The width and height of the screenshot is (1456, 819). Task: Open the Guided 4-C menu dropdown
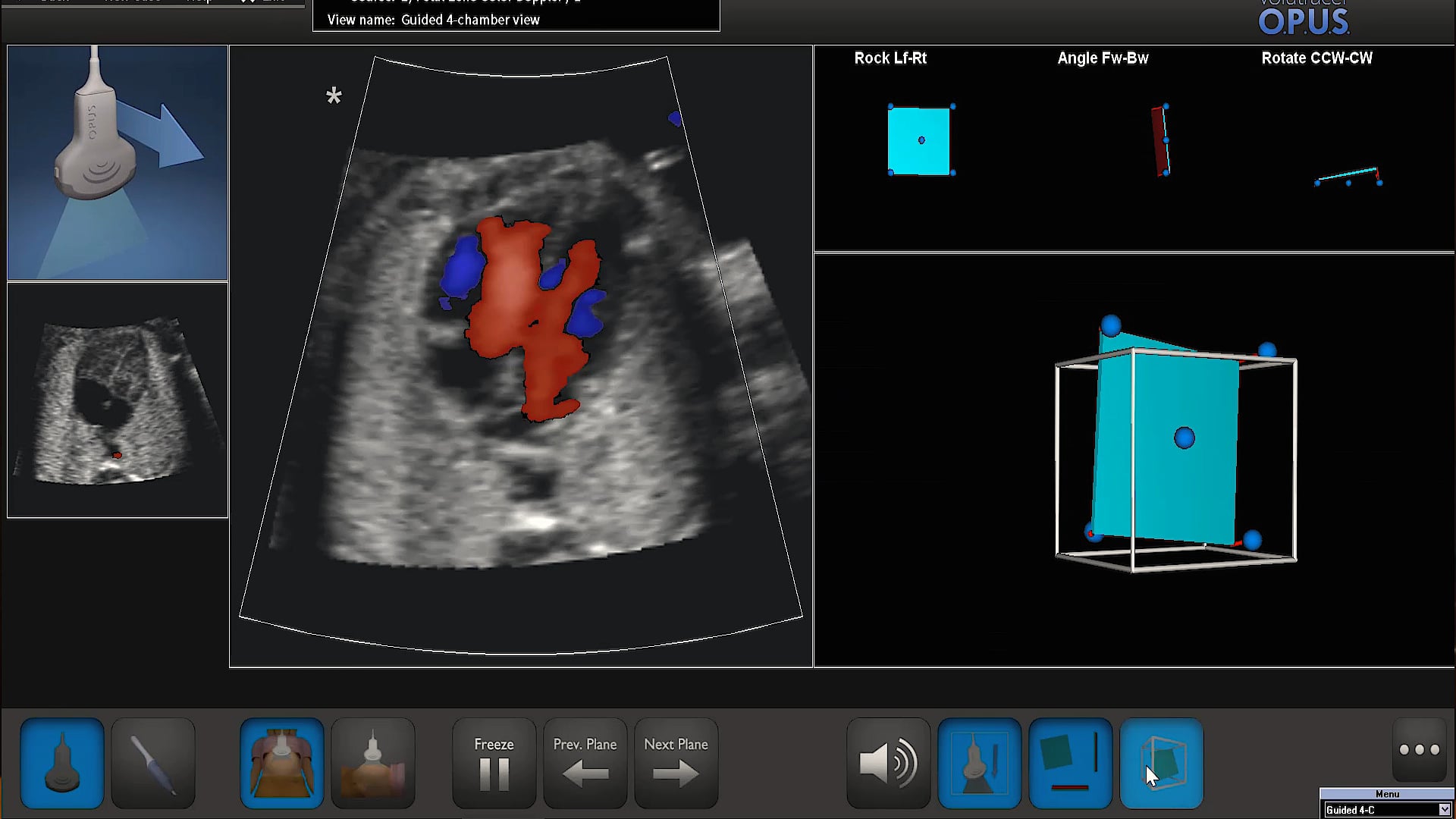(1386, 810)
